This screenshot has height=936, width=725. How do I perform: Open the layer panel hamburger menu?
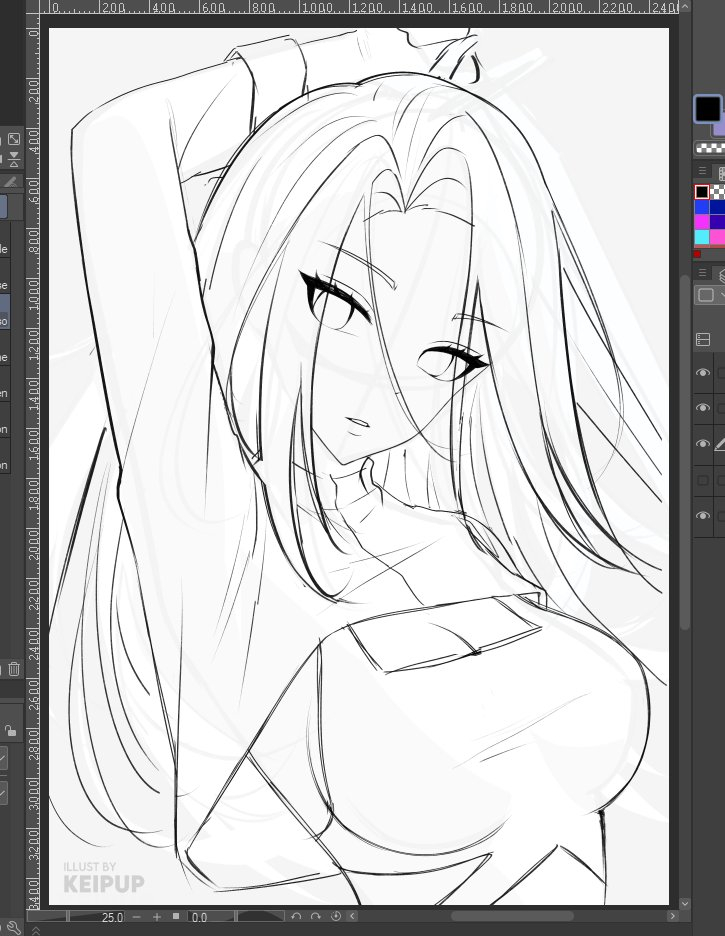coord(702,273)
